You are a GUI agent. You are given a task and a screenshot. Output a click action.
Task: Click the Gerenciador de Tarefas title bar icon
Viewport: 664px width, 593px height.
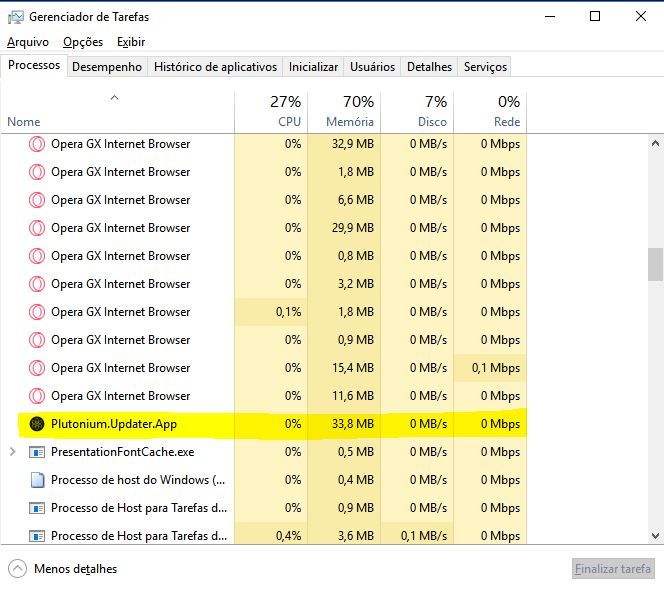pyautogui.click(x=16, y=17)
